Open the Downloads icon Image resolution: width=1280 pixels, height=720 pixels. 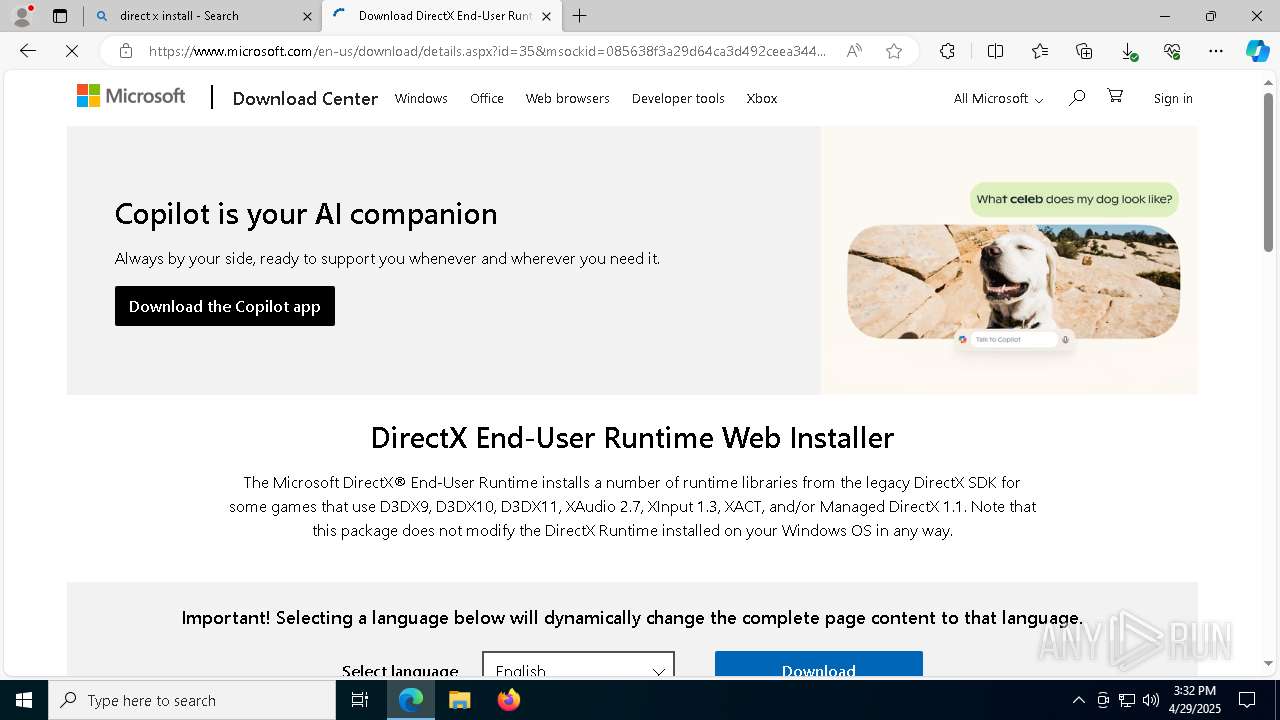click(1128, 51)
